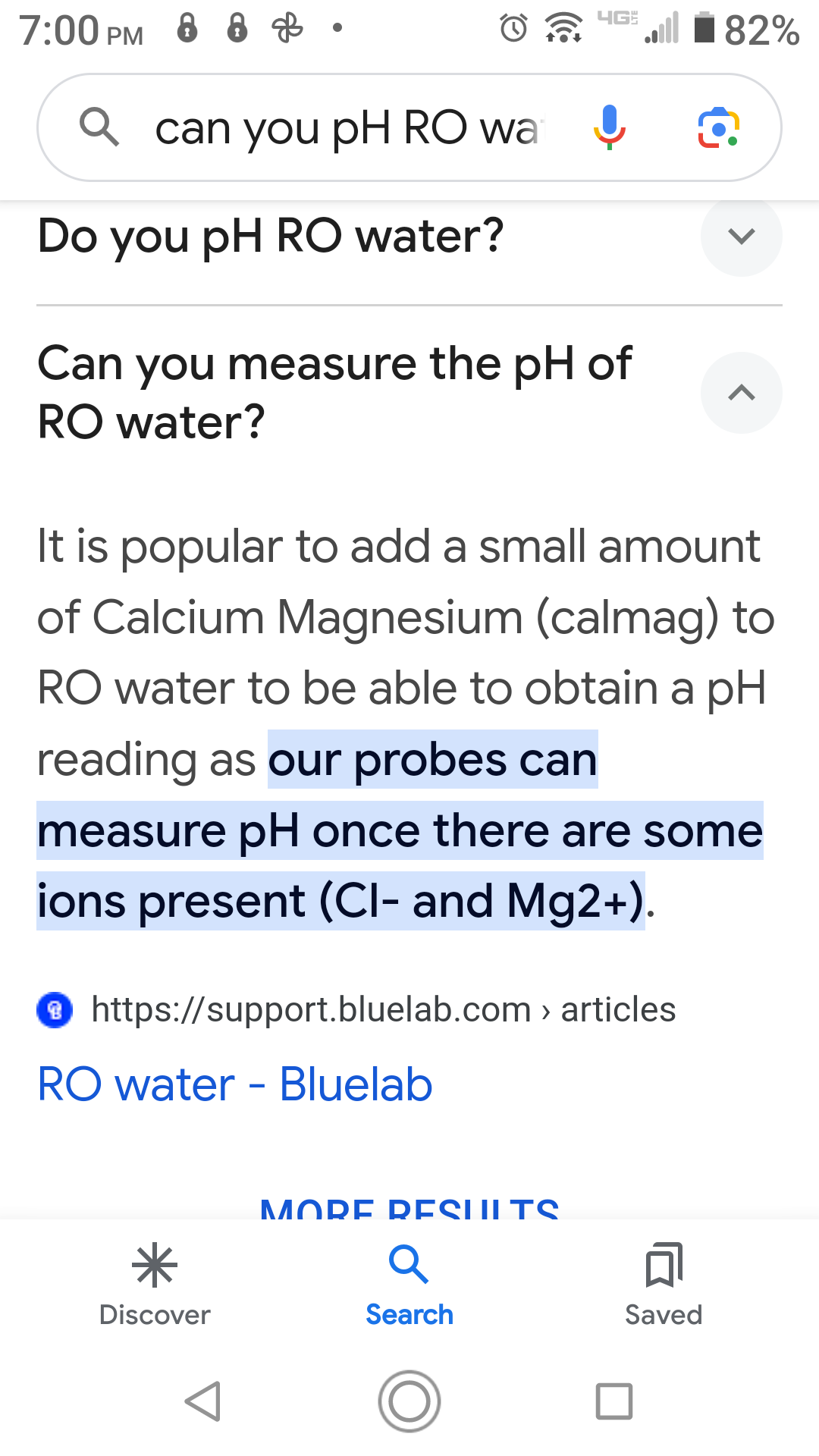The image size is (819, 1456).
Task: Tap the More Results button
Action: tap(409, 1207)
